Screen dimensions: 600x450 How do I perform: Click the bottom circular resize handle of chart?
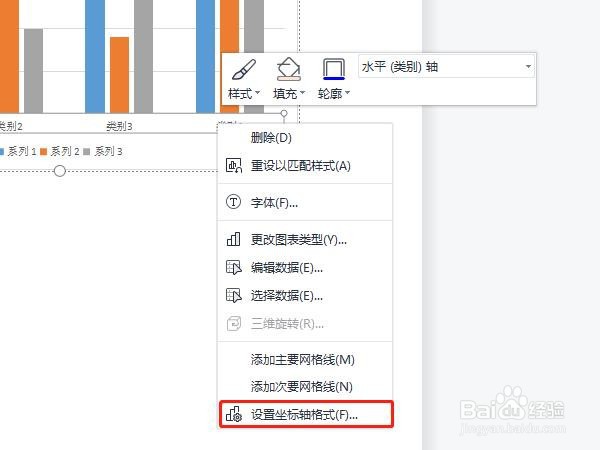click(x=59, y=171)
